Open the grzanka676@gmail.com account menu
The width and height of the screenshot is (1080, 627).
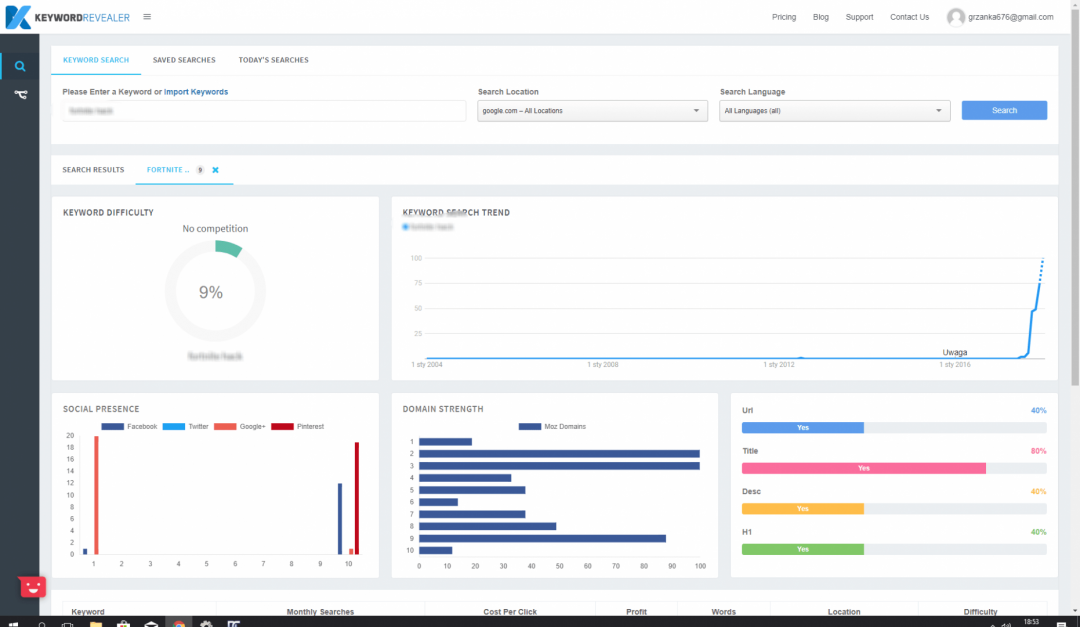(1010, 17)
